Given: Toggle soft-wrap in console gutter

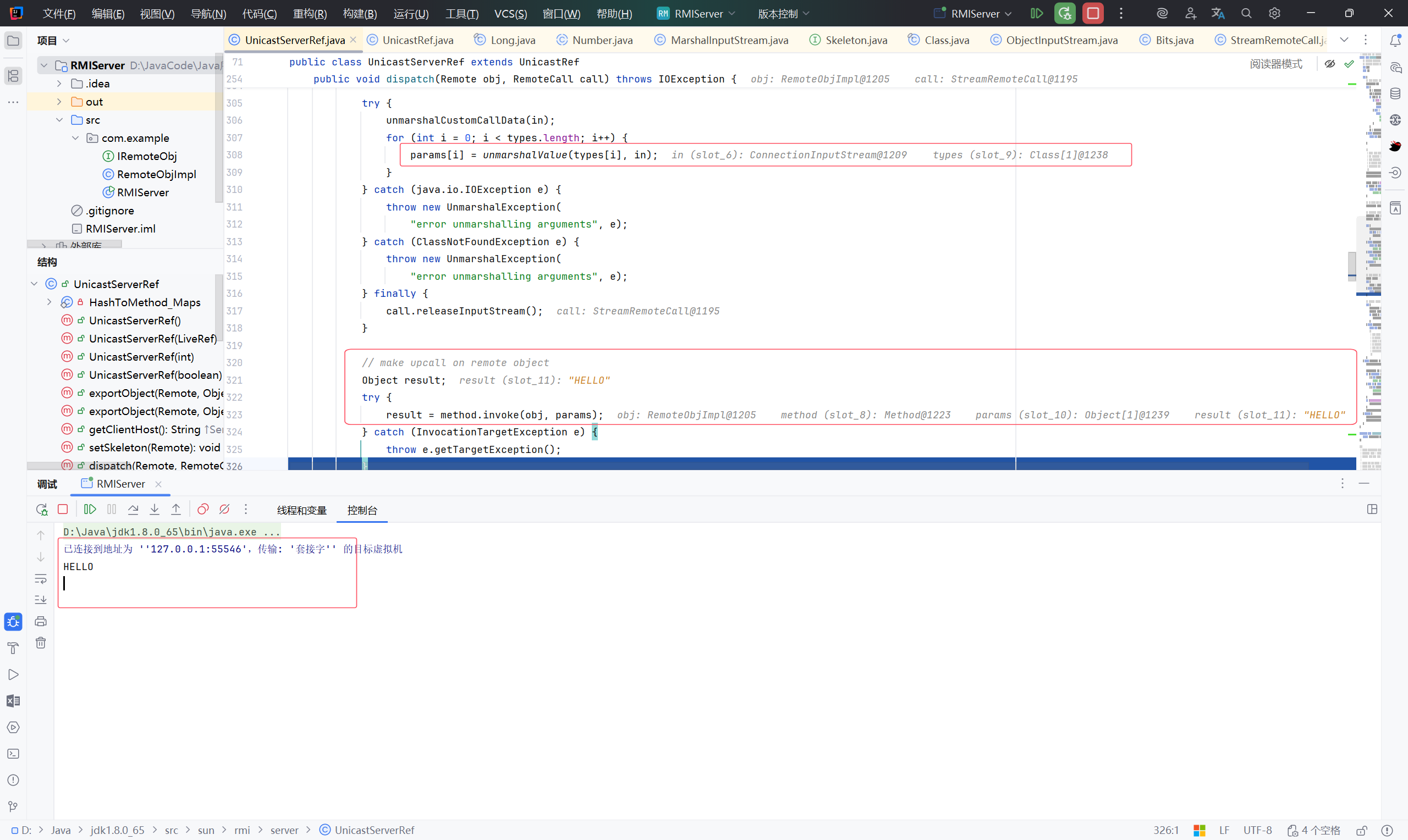Looking at the screenshot, I should pyautogui.click(x=41, y=578).
